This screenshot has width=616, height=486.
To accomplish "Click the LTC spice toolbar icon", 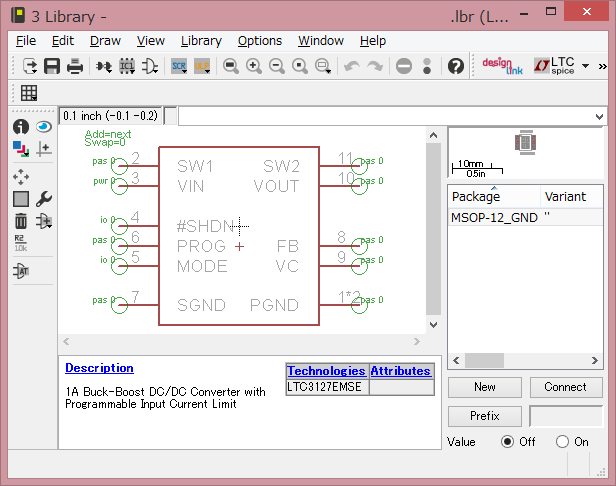I will point(554,66).
